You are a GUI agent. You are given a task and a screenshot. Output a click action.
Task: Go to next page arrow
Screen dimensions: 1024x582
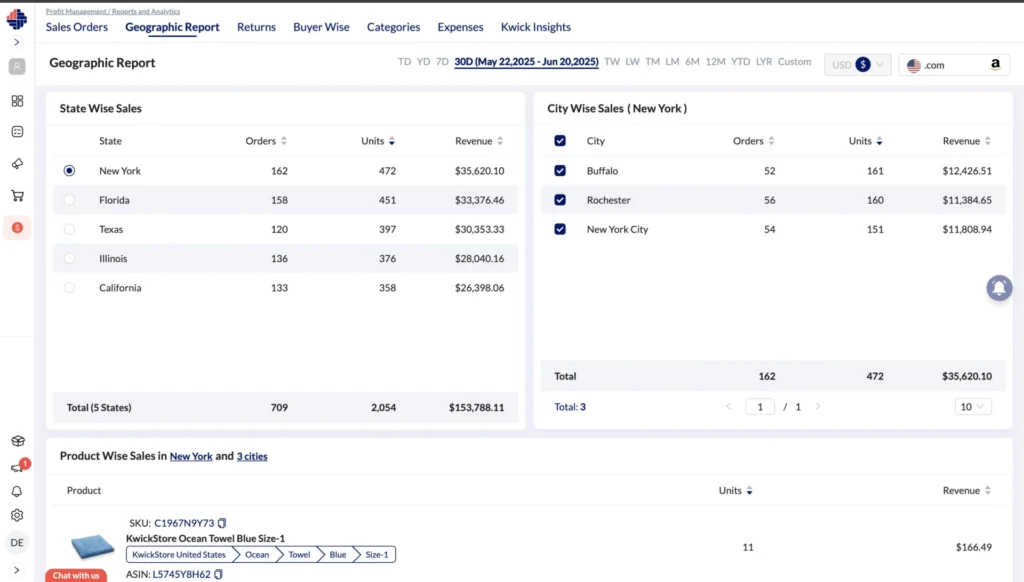[x=818, y=407]
